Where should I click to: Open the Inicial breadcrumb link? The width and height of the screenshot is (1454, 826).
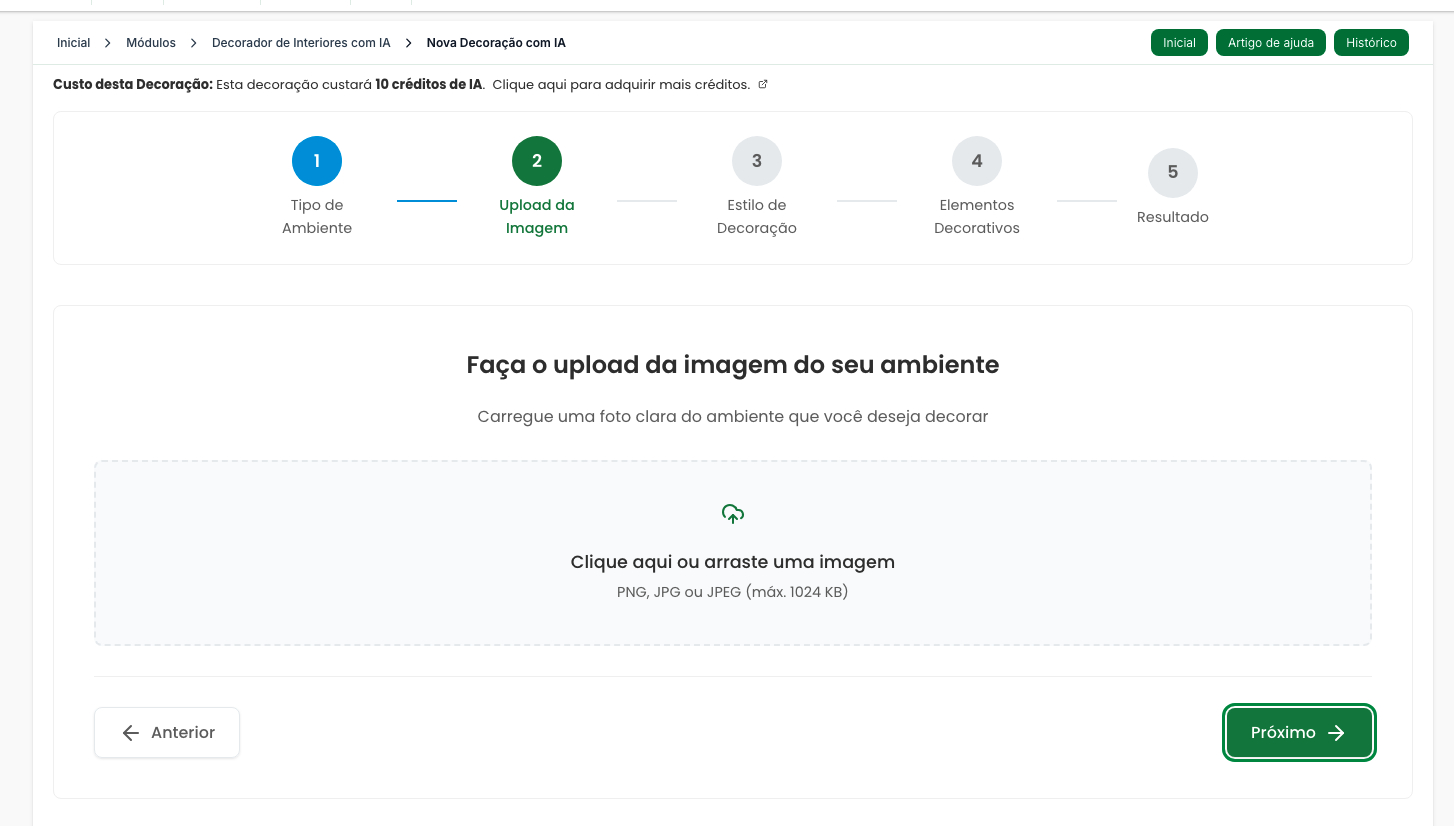click(x=73, y=43)
